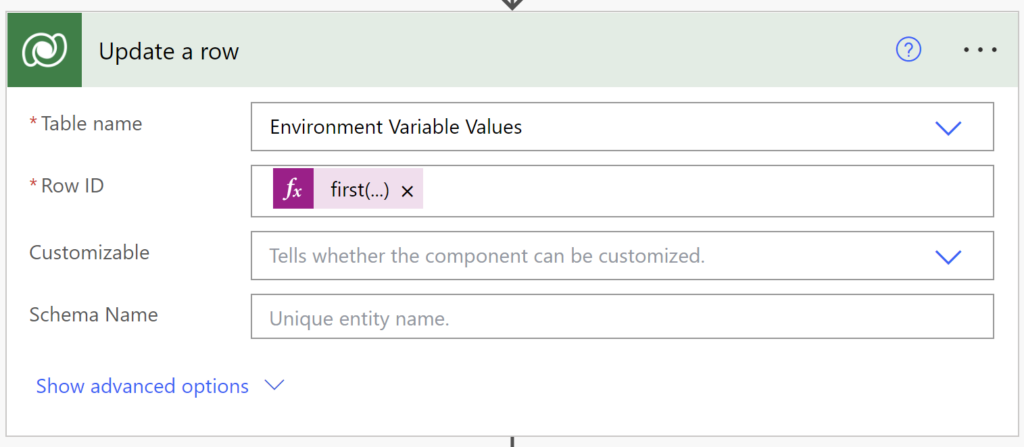Click Show advanced options link
1024x447 pixels.
(x=142, y=386)
